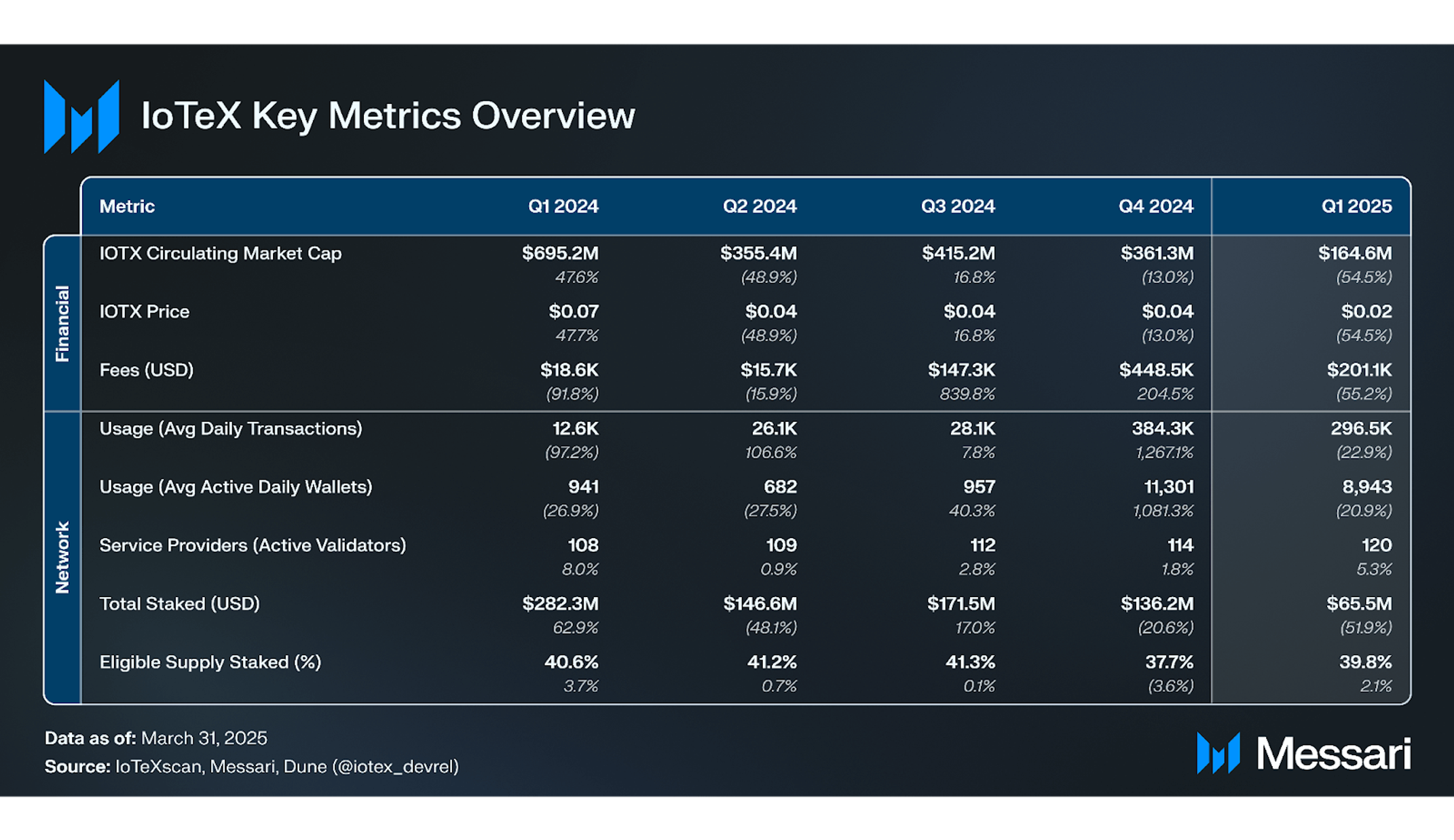Click the '$282.3M' total staked value
The height and width of the screenshot is (840, 1454).
click(561, 604)
